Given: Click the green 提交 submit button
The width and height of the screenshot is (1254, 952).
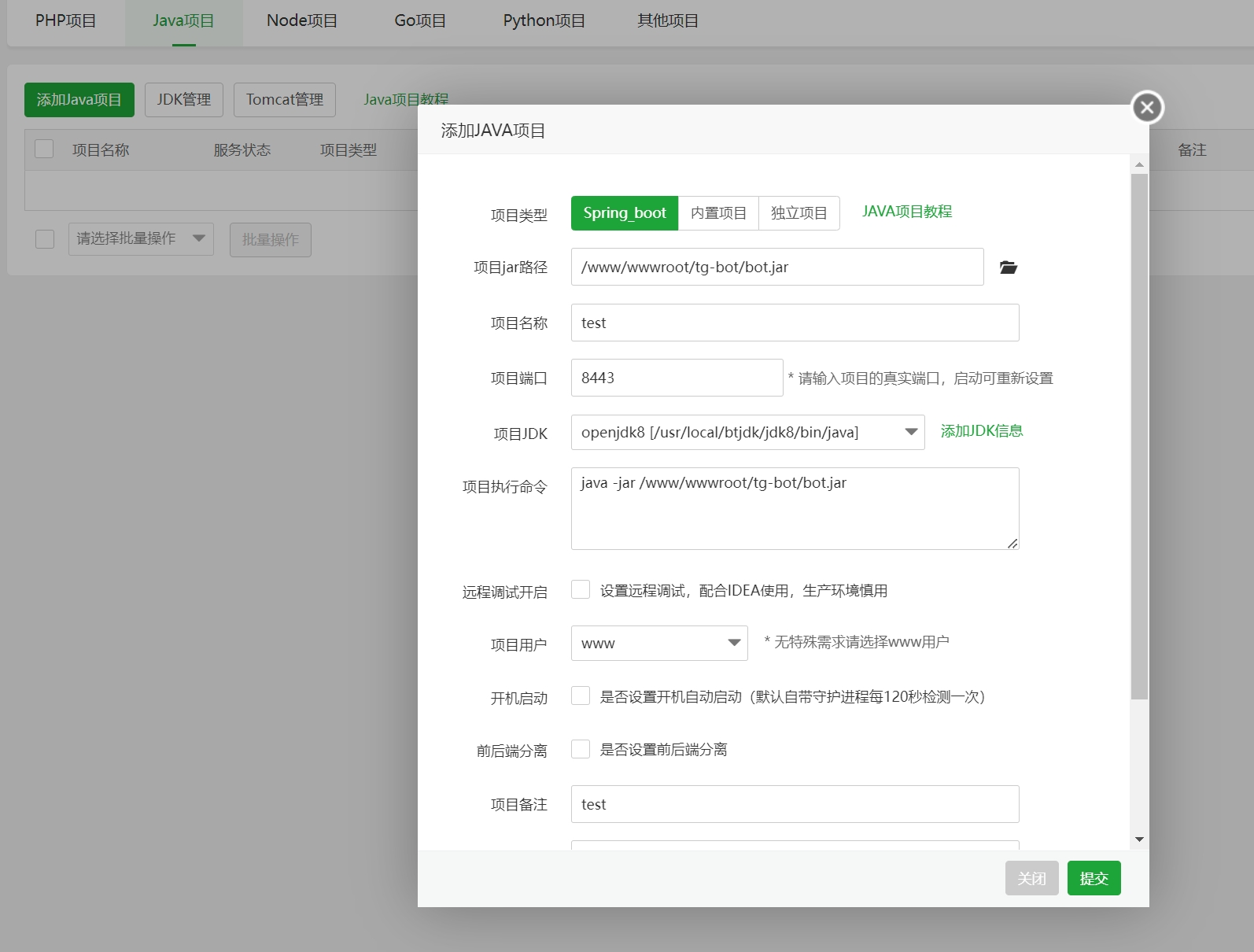Looking at the screenshot, I should pos(1094,878).
